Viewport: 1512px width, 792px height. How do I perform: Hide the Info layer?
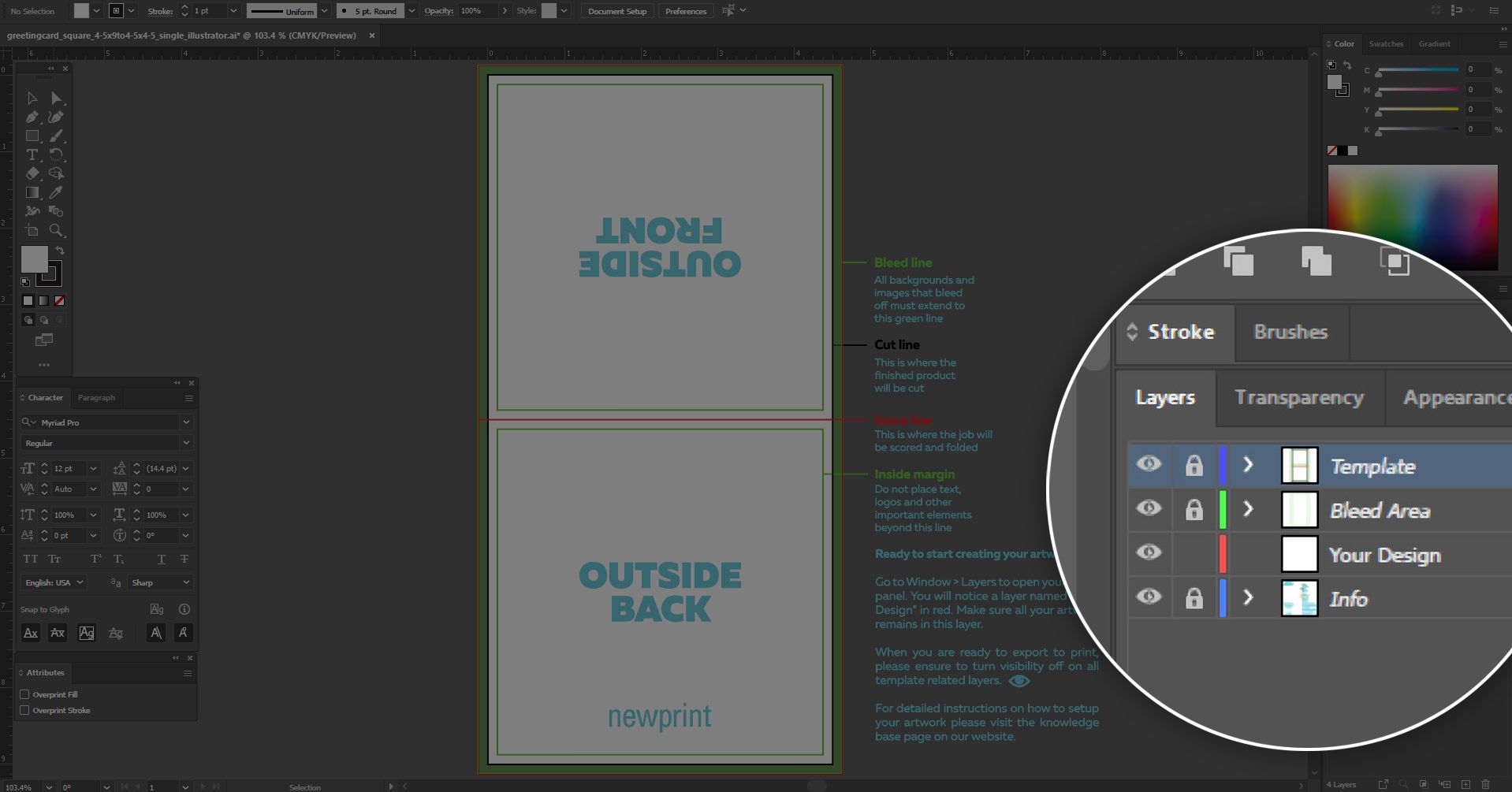[1149, 597]
